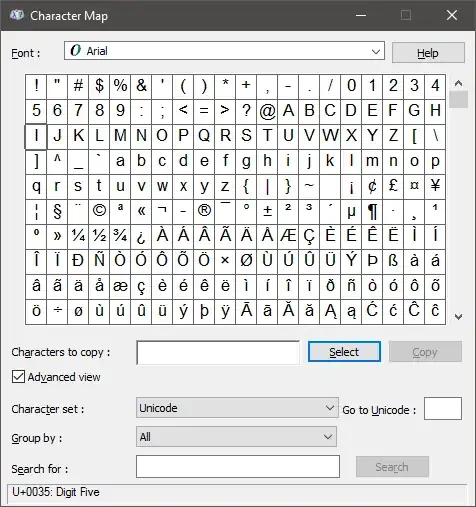Select the digit 5 character cell
476x507 pixels.
(x=36, y=111)
